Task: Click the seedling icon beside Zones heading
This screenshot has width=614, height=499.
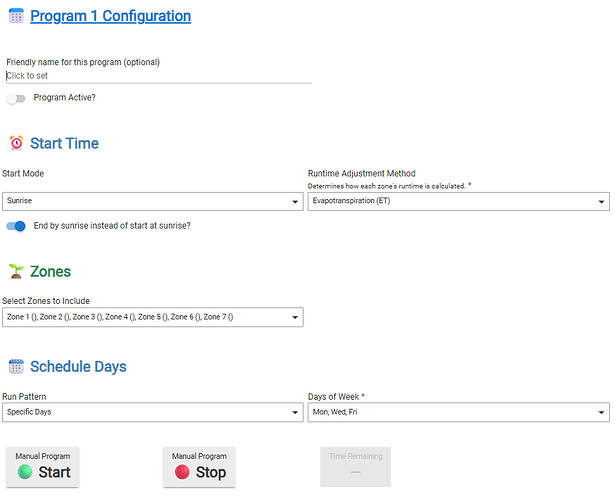Action: click(x=16, y=271)
